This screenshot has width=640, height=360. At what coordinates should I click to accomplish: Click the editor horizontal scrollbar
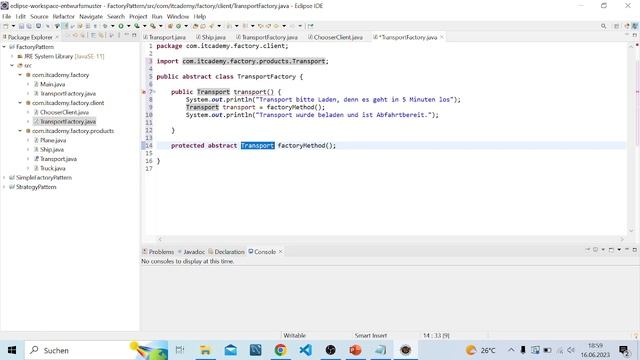point(391,239)
